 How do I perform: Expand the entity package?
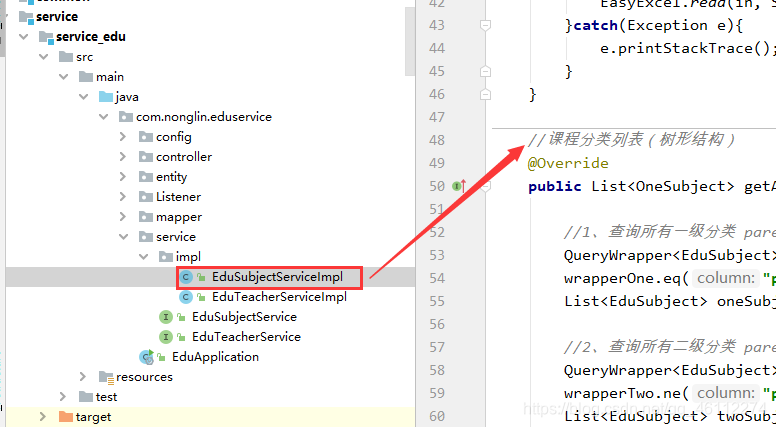coord(123,177)
